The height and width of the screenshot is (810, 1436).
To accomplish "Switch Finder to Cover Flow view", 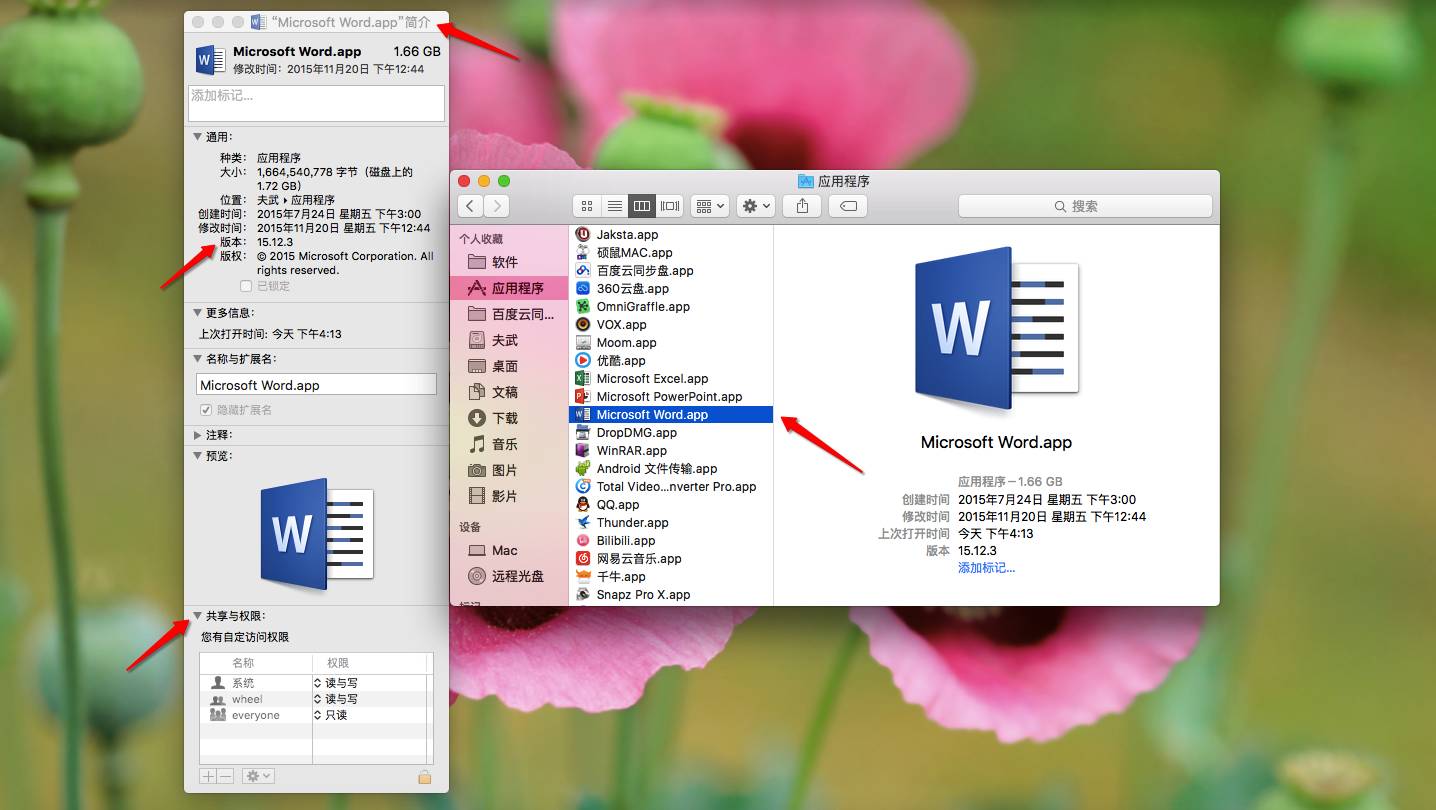I will point(670,206).
